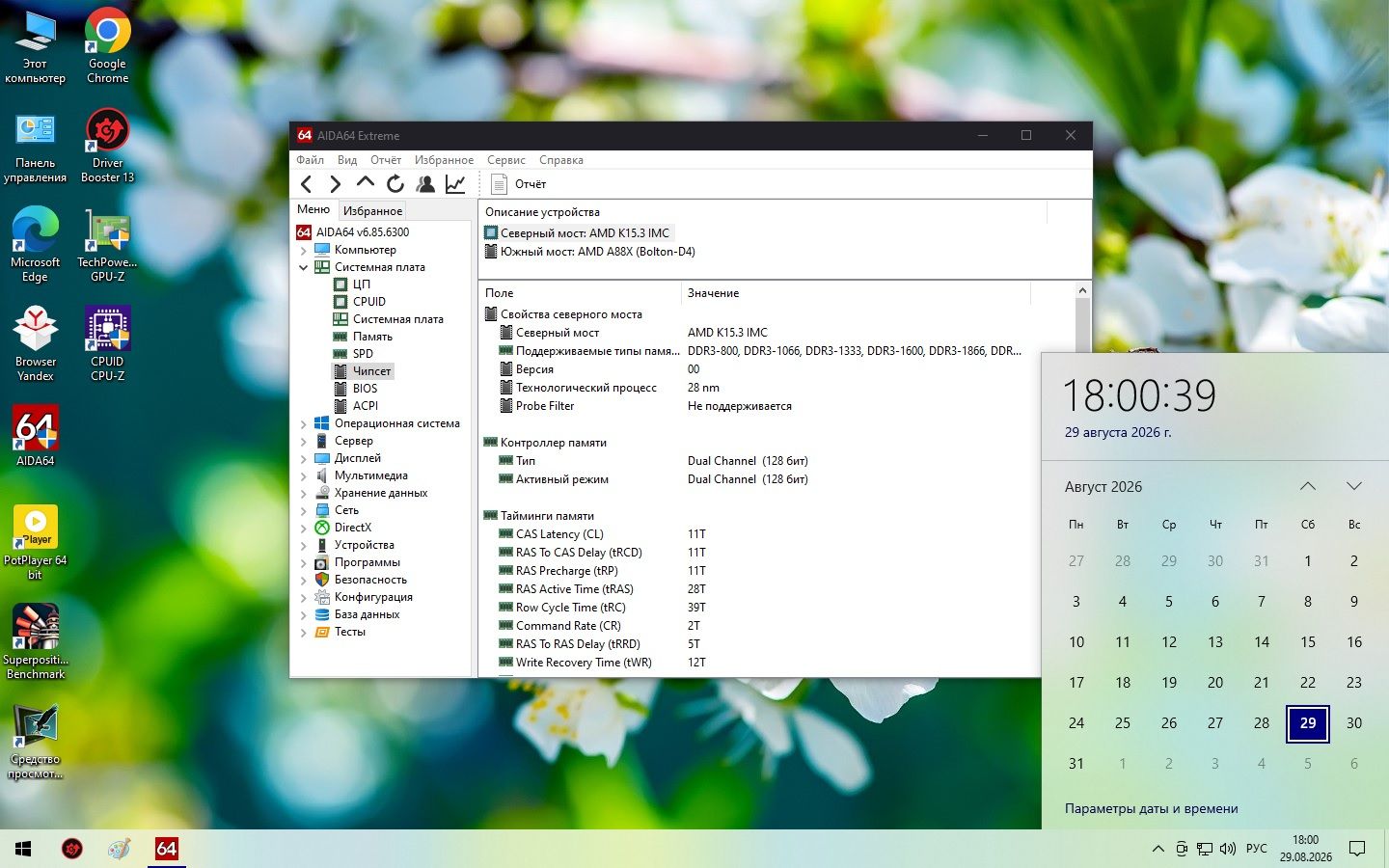
Task: Open the notification center icon
Action: click(x=1357, y=849)
